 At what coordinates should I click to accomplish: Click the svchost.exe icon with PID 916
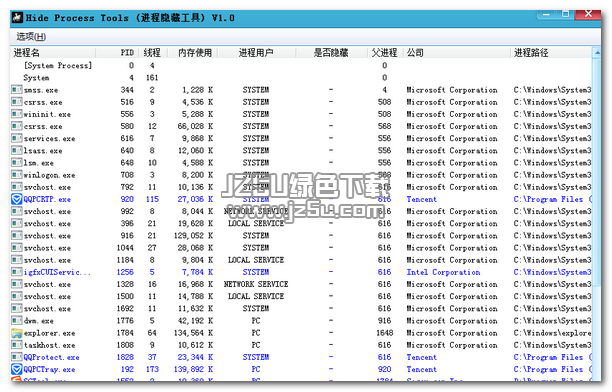[17, 235]
